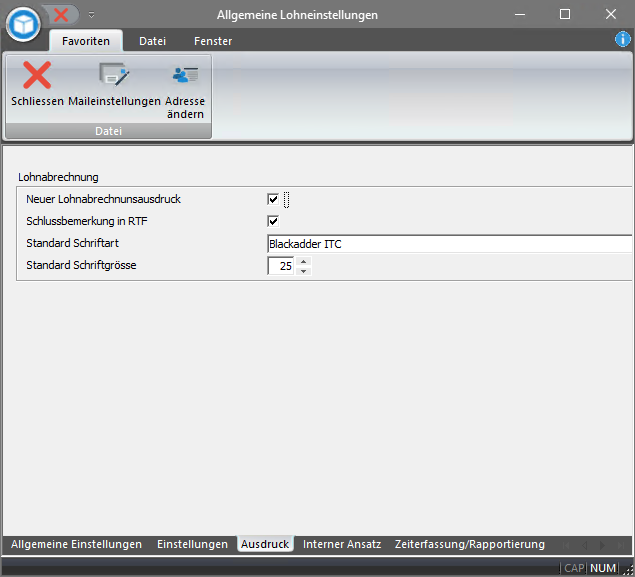The width and height of the screenshot is (635, 577).
Task: Click the NUM status bar indicator
Action: pos(603,568)
